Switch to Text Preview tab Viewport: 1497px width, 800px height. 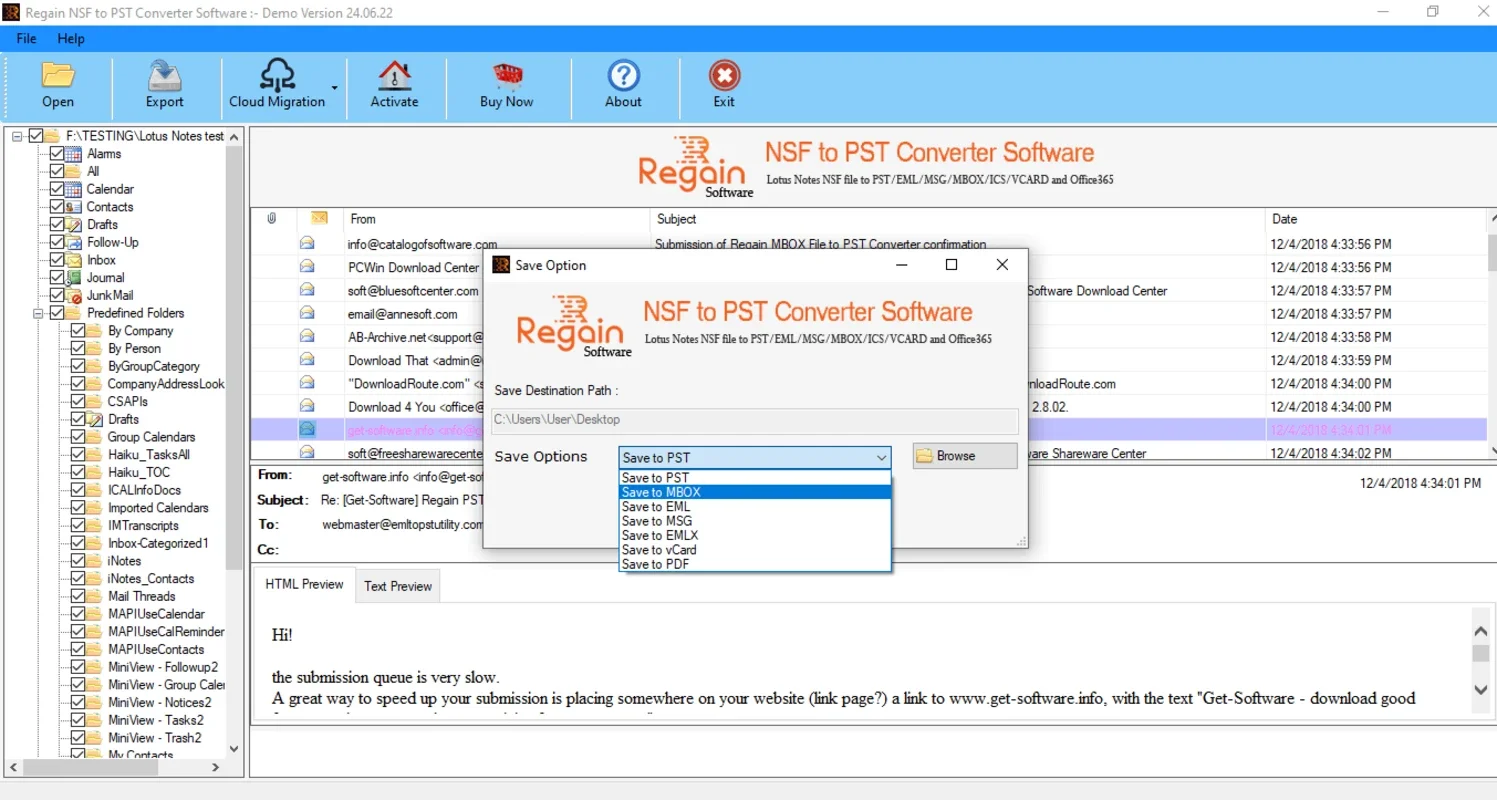[398, 586]
